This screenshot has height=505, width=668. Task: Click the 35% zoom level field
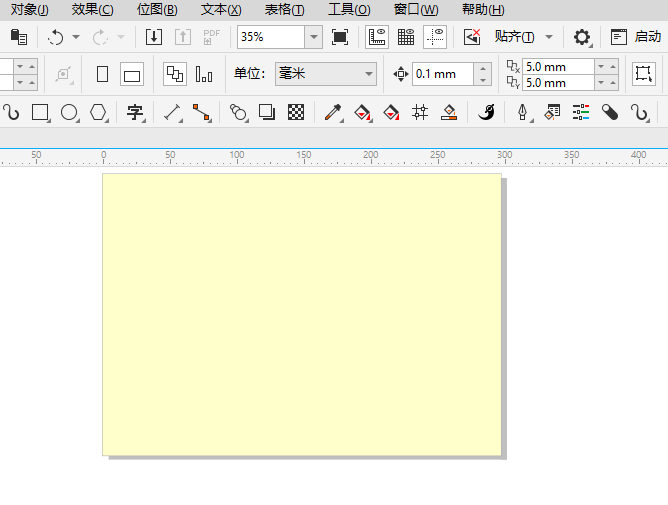[271, 37]
